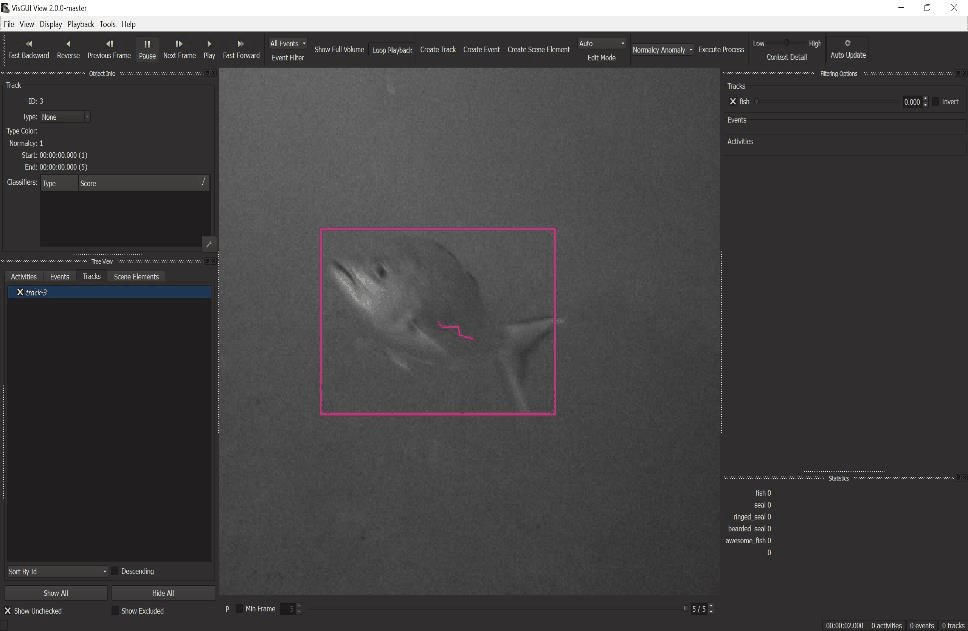
Task: Click the Reverse playback button
Action: point(68,49)
